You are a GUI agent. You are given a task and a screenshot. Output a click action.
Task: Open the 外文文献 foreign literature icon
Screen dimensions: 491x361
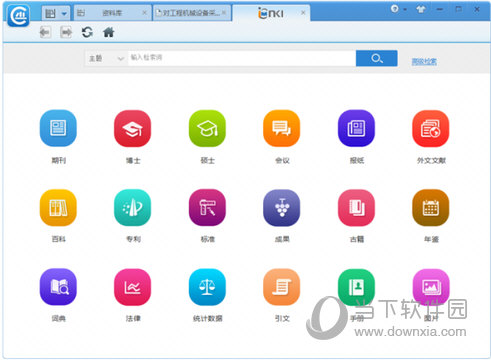(431, 128)
